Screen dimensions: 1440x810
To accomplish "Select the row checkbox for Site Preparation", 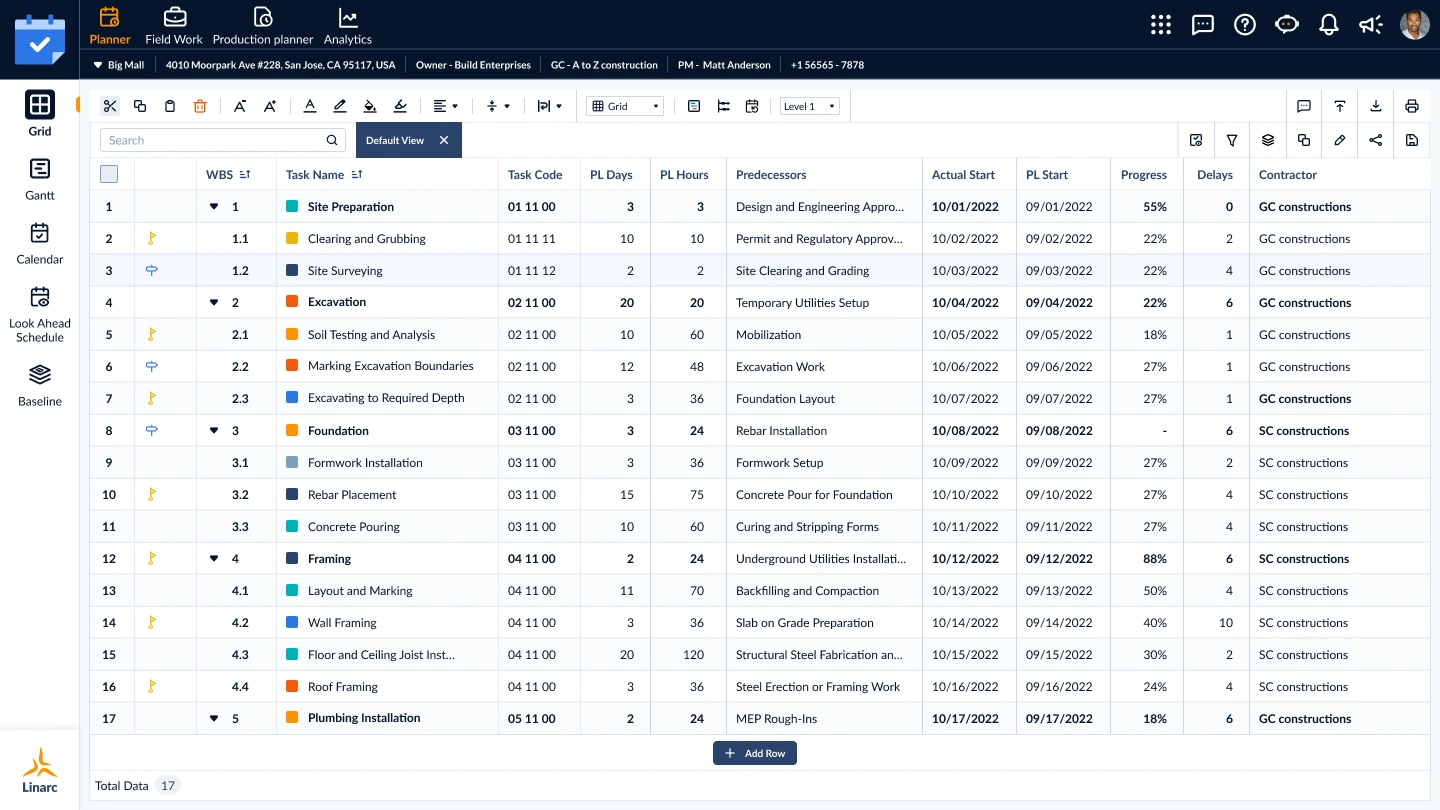I will point(109,206).
